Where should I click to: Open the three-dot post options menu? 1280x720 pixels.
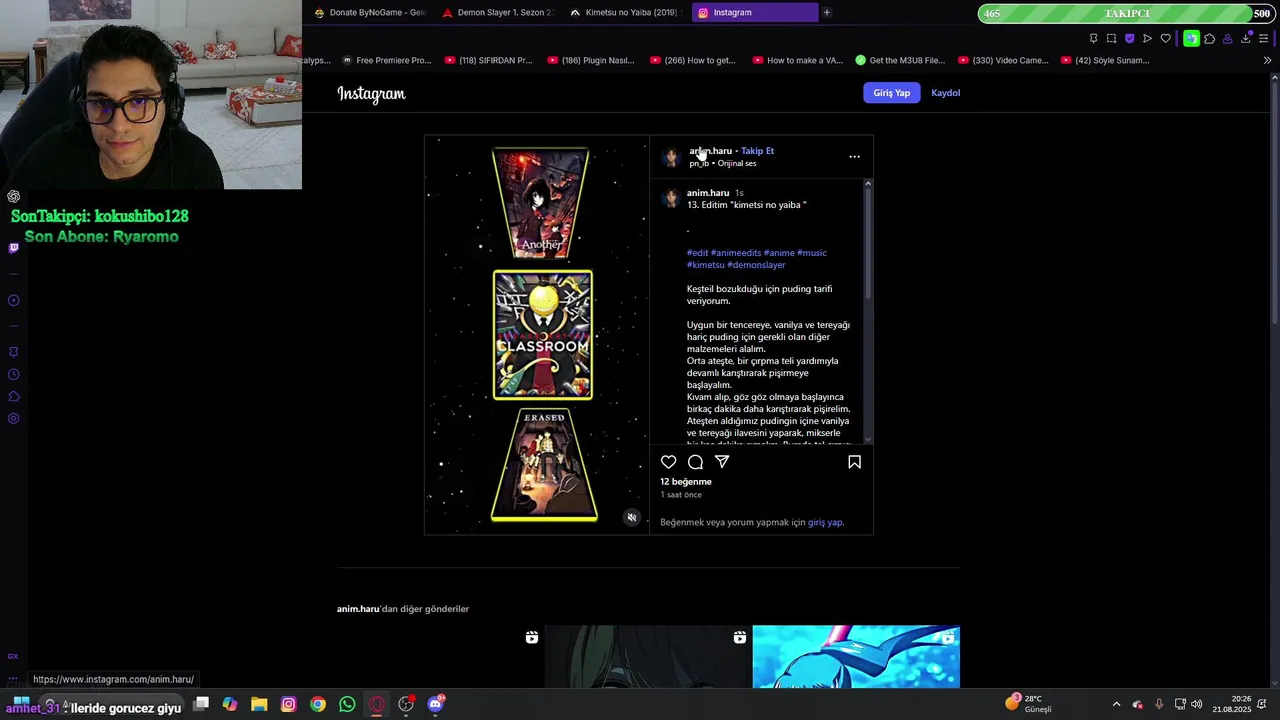[x=854, y=157]
